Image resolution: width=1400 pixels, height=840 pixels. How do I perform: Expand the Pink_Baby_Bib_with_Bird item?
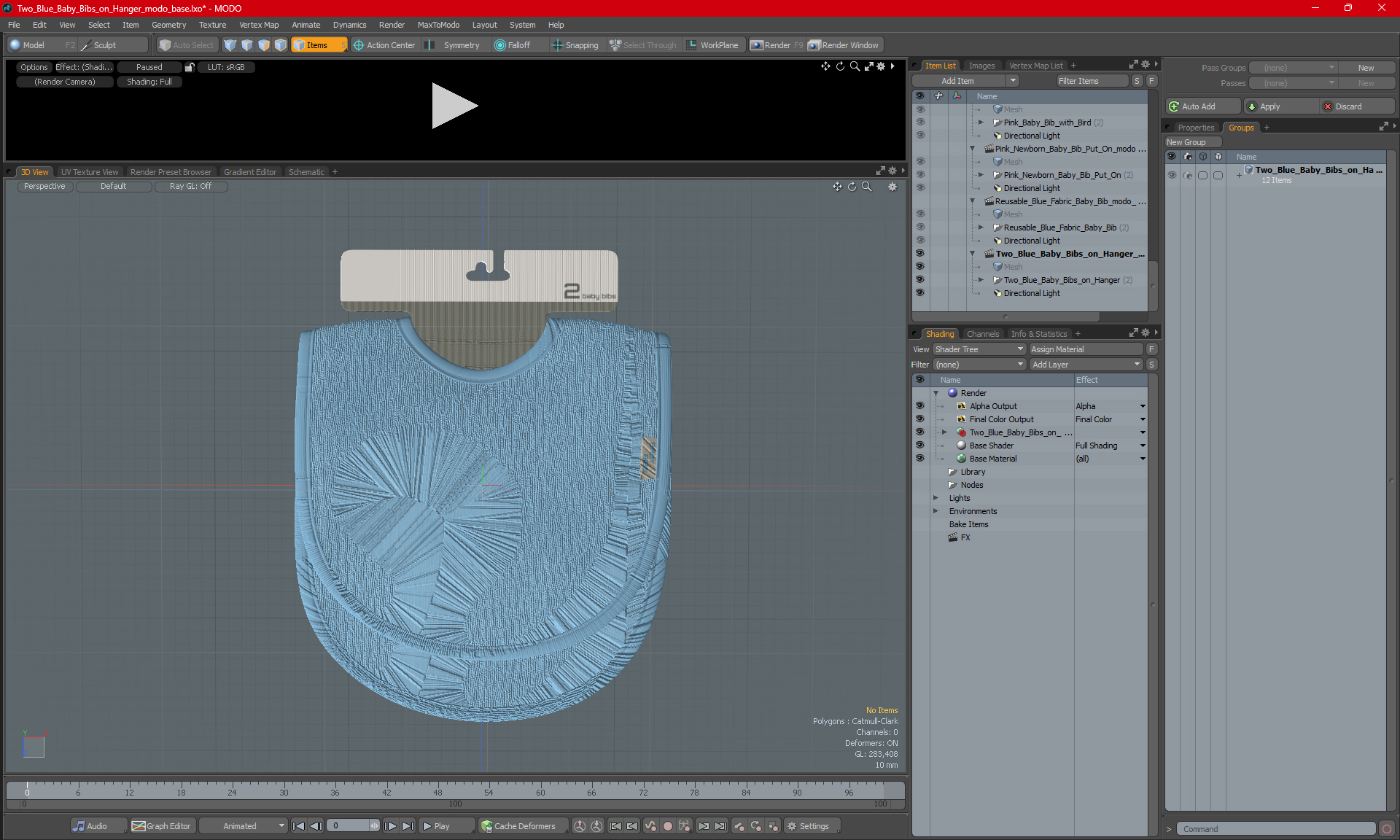981,122
